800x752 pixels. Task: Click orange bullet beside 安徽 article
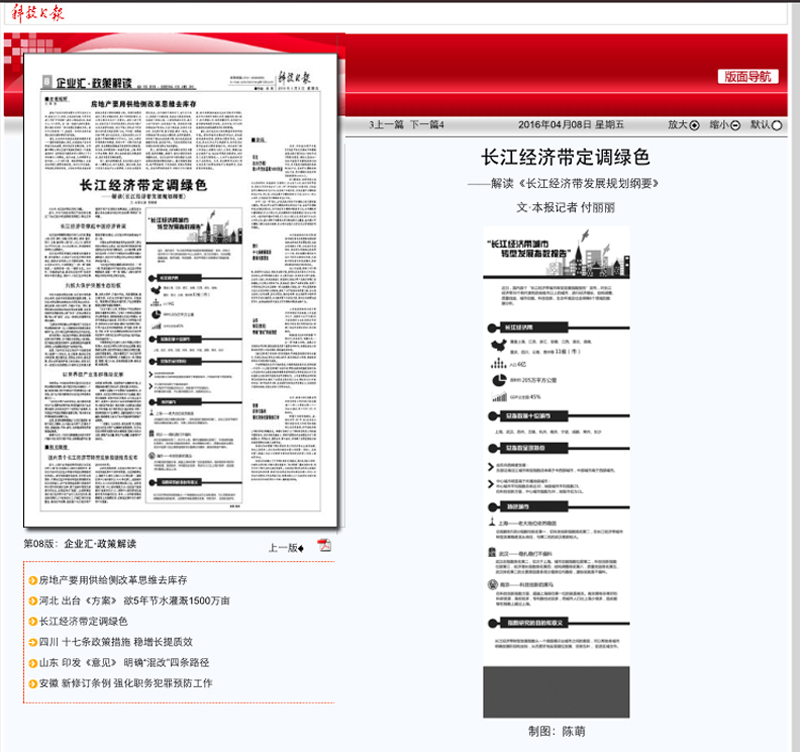pyautogui.click(x=33, y=684)
